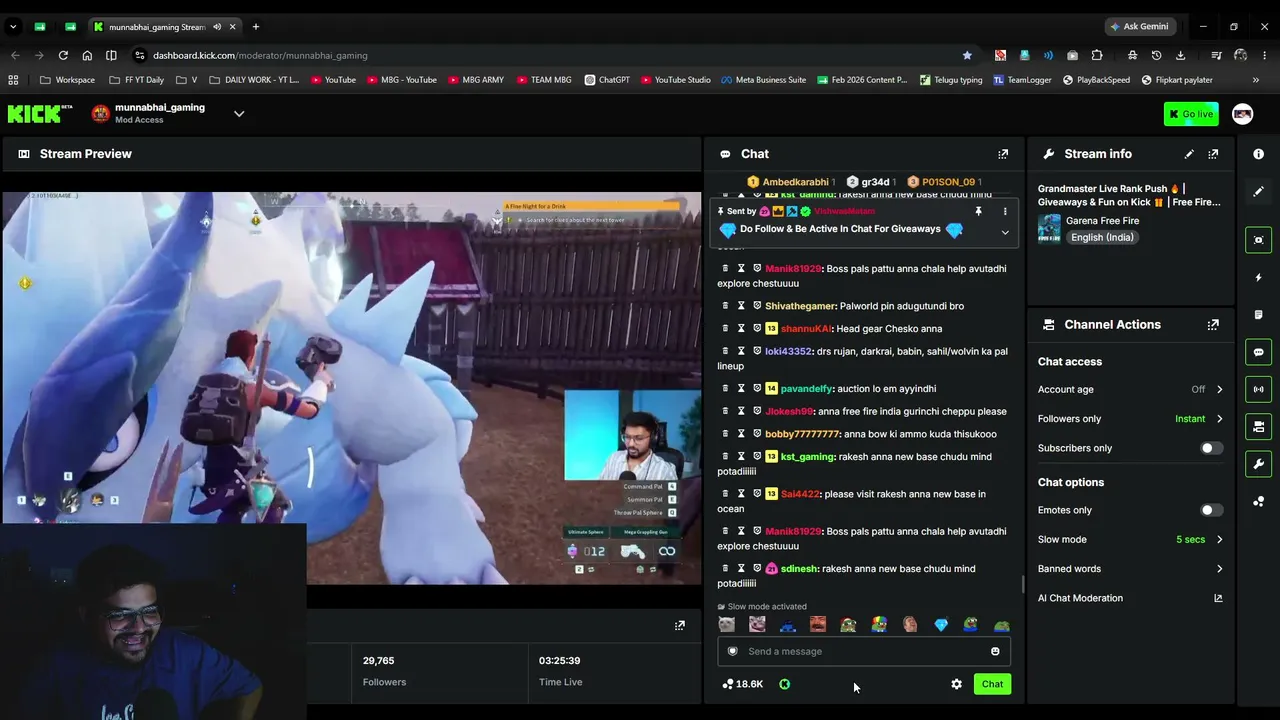Click the pencil icon in the right sidebar
Screen dimensions: 1280x720
coord(1258,191)
